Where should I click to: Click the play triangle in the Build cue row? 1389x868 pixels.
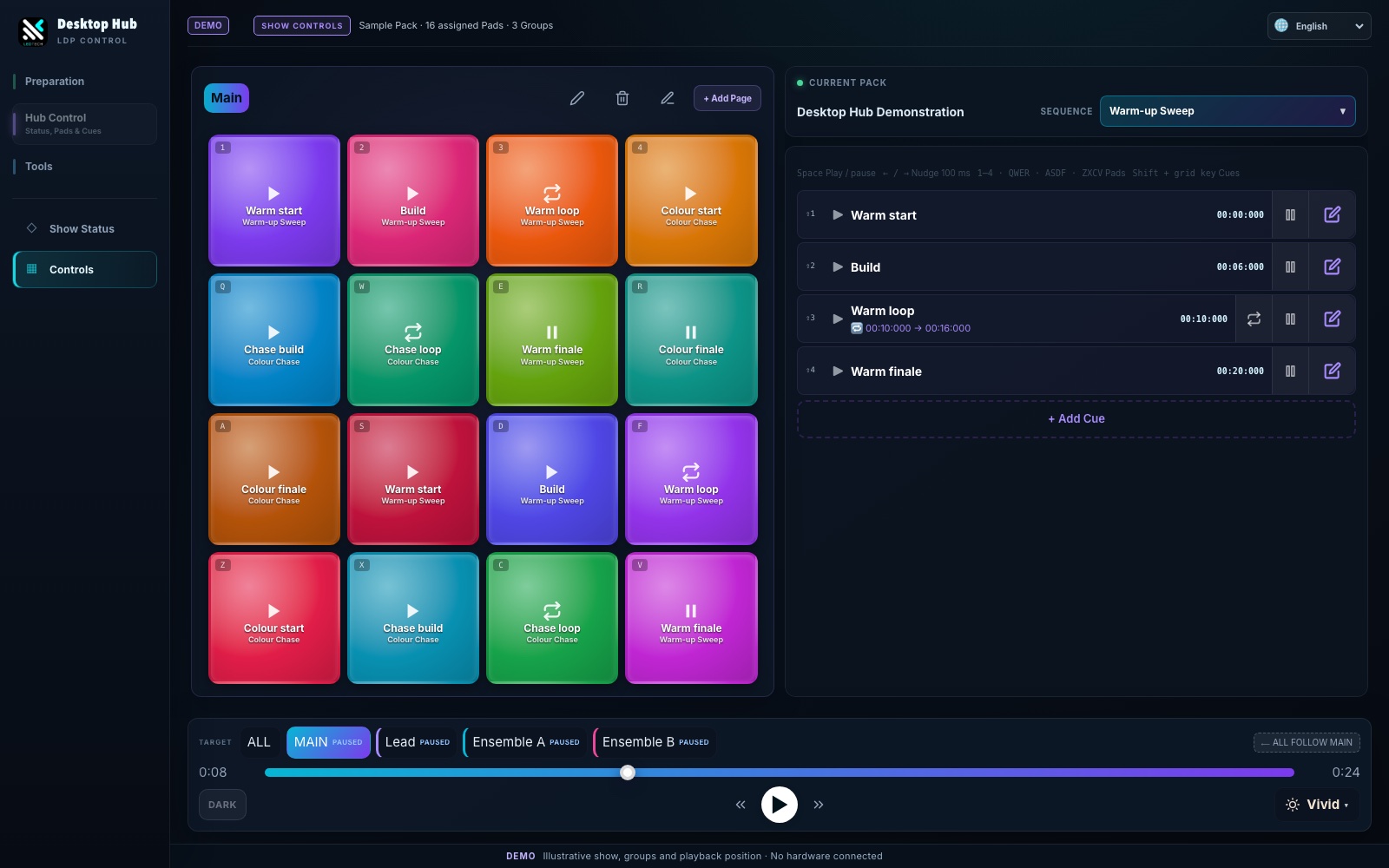[x=838, y=266]
